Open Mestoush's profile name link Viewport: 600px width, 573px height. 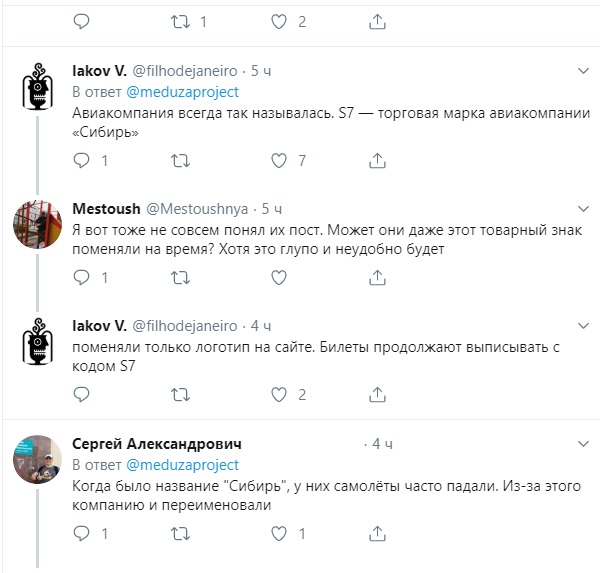107,209
